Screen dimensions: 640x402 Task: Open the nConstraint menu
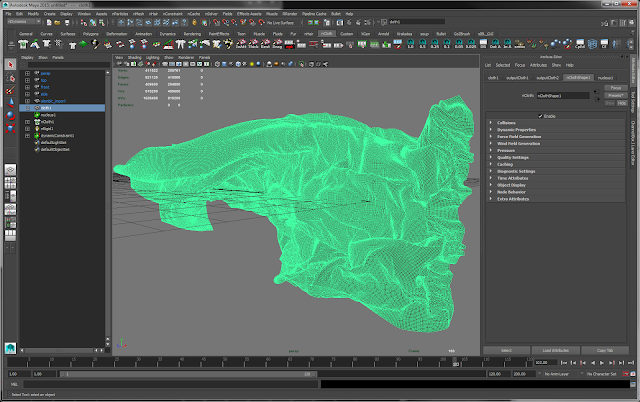(172, 14)
